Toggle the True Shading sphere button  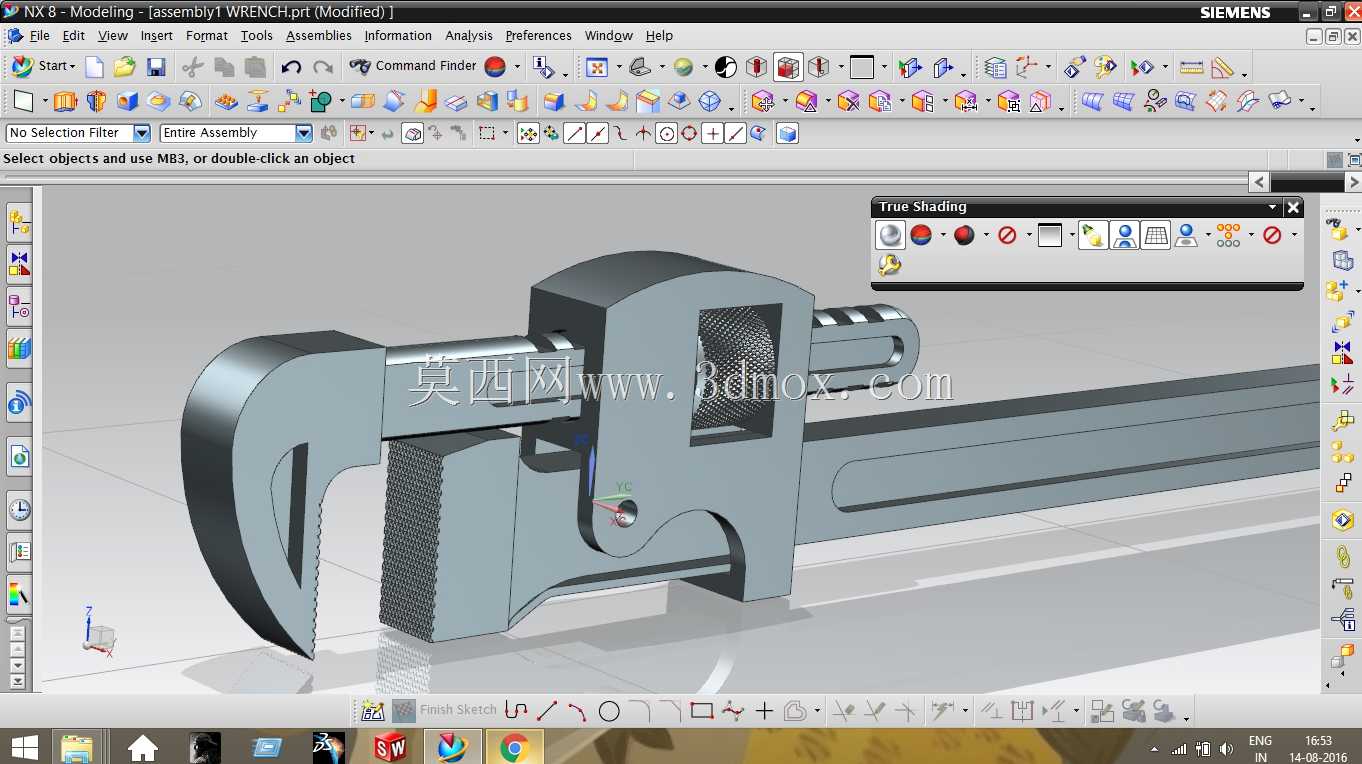[890, 235]
